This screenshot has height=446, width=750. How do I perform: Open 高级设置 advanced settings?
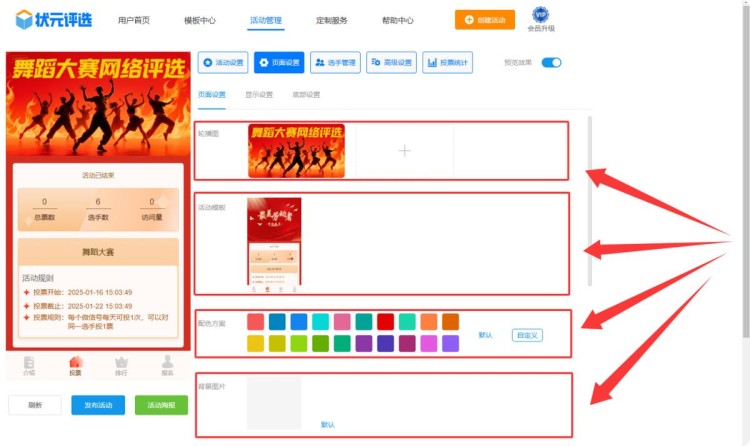[391, 62]
